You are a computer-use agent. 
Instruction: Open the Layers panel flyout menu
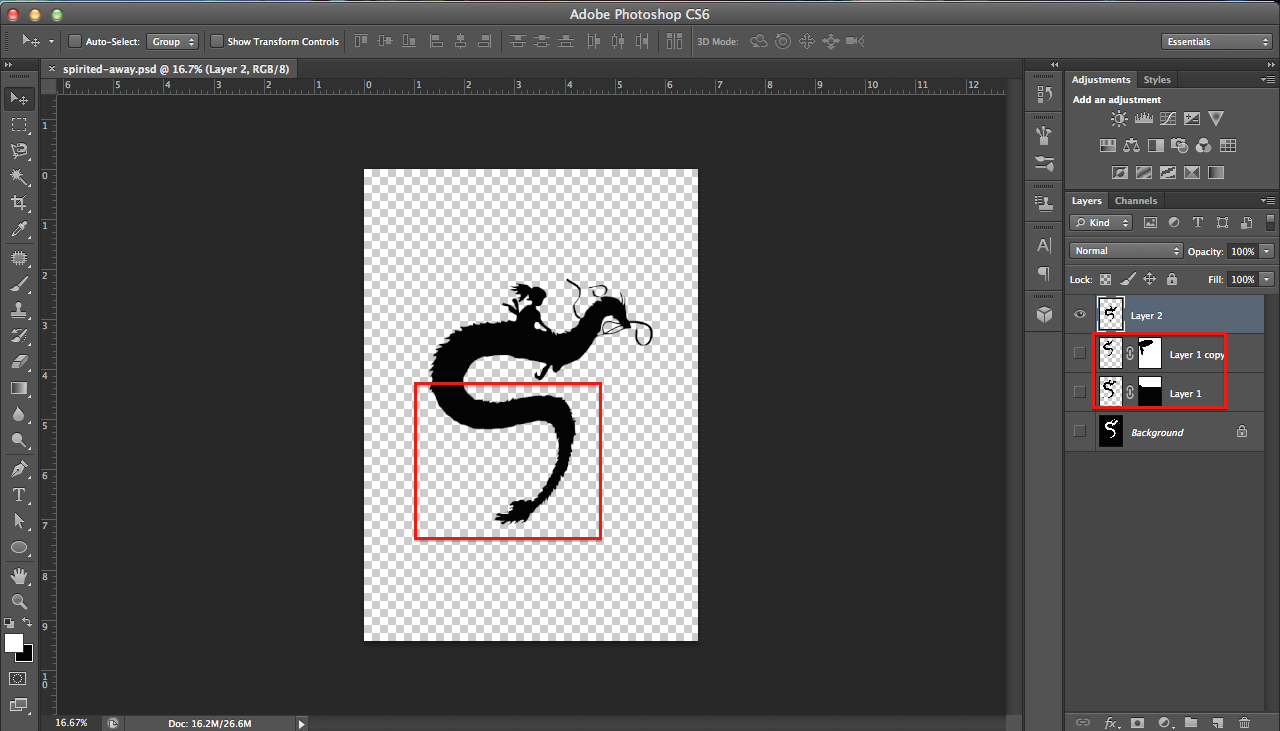click(1268, 200)
